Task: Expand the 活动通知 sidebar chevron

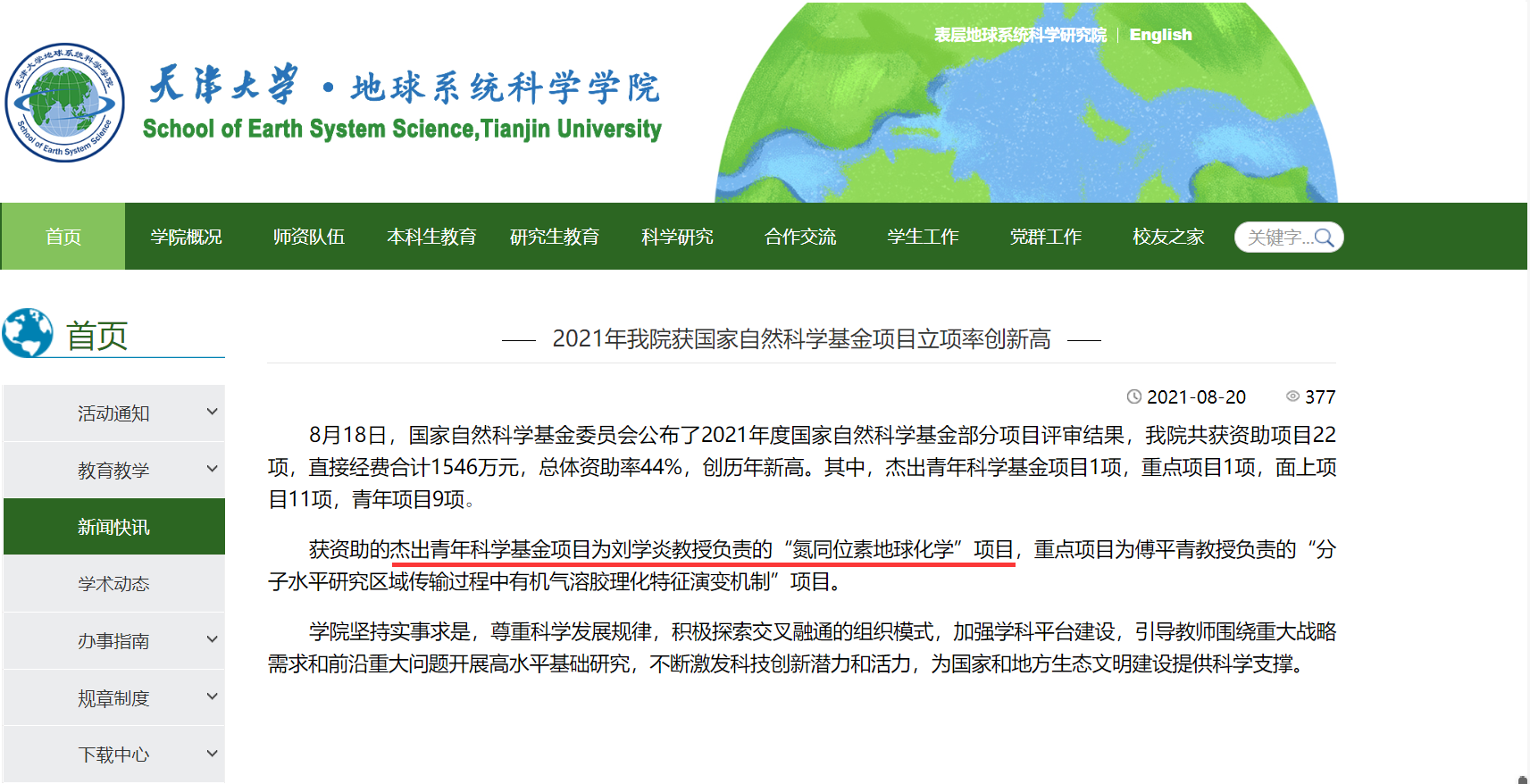Action: (x=213, y=412)
